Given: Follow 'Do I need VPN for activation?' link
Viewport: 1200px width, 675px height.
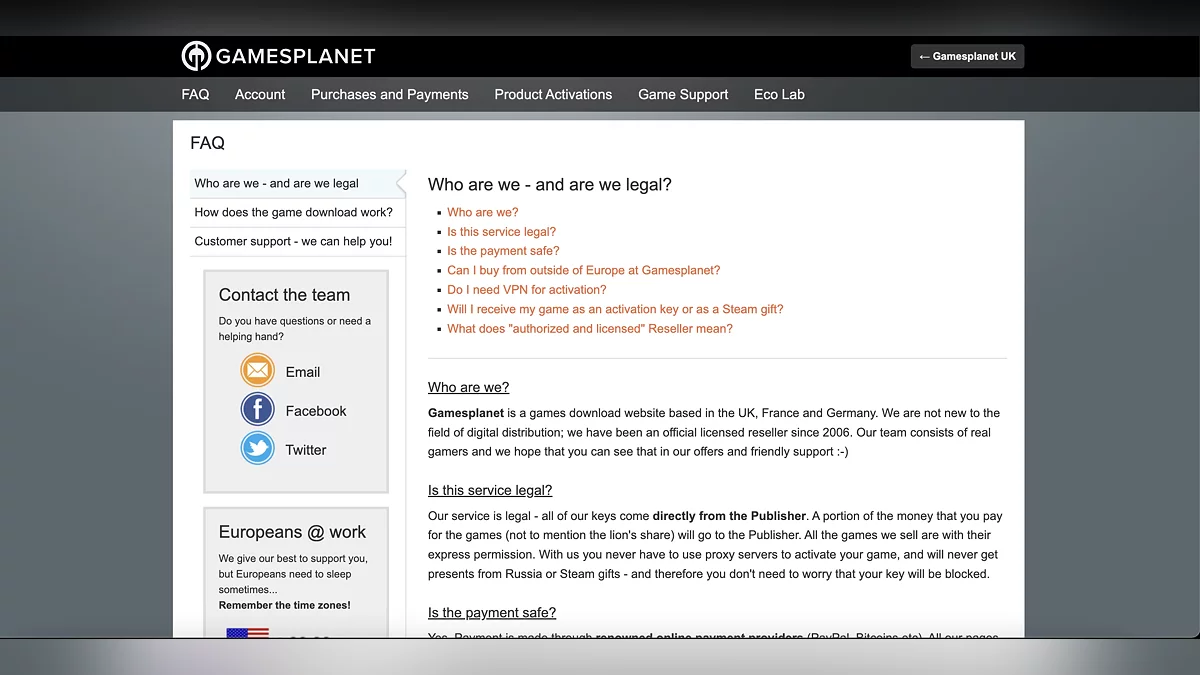Looking at the screenshot, I should (526, 290).
